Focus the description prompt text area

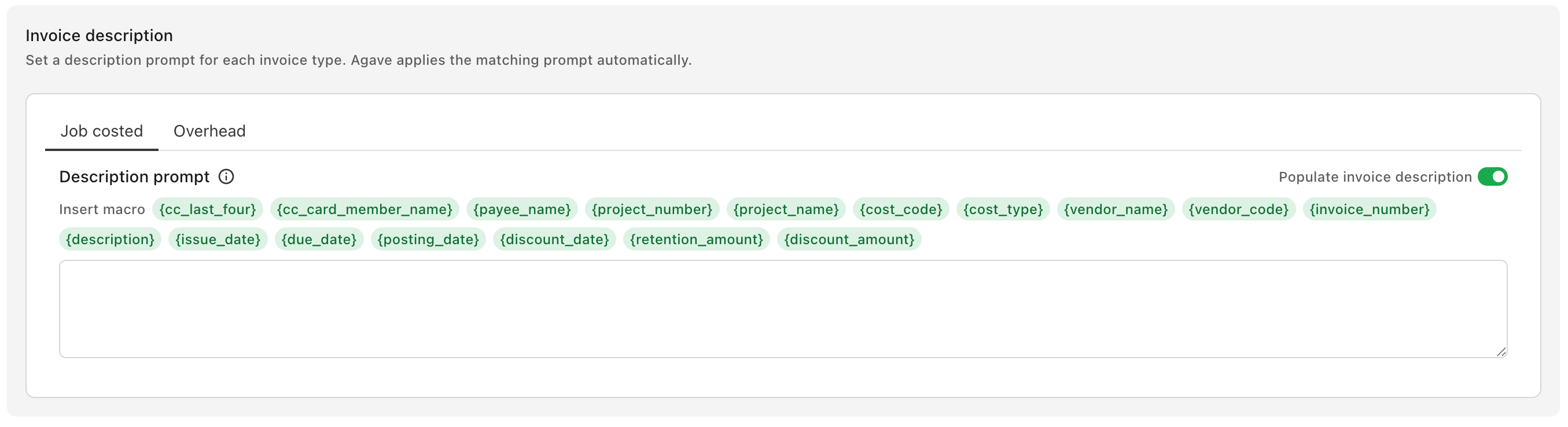(783, 310)
